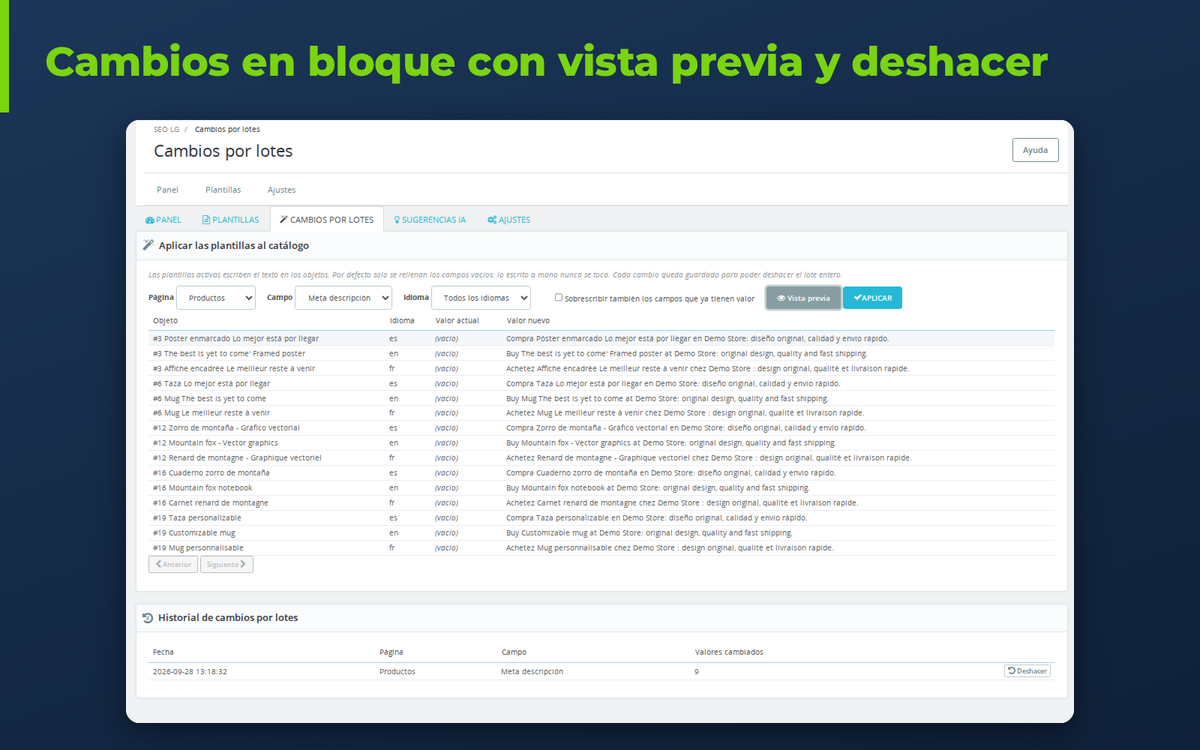Click the row '#6 Taza Lo mejor está por llegar'
The image size is (1200, 750).
coord(601,383)
